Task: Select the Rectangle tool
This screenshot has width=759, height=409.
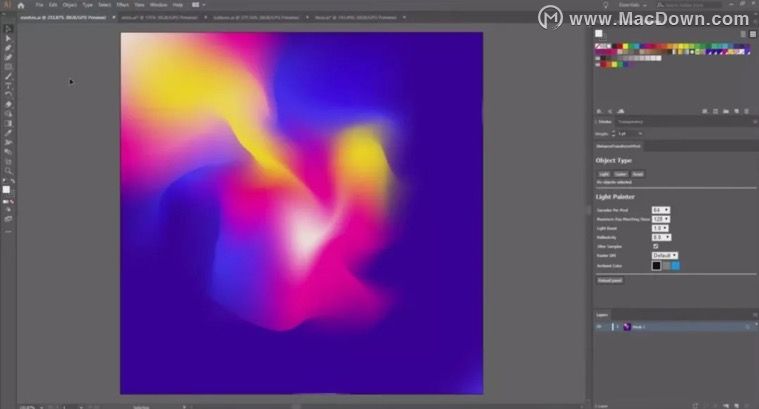Action: pyautogui.click(x=8, y=67)
